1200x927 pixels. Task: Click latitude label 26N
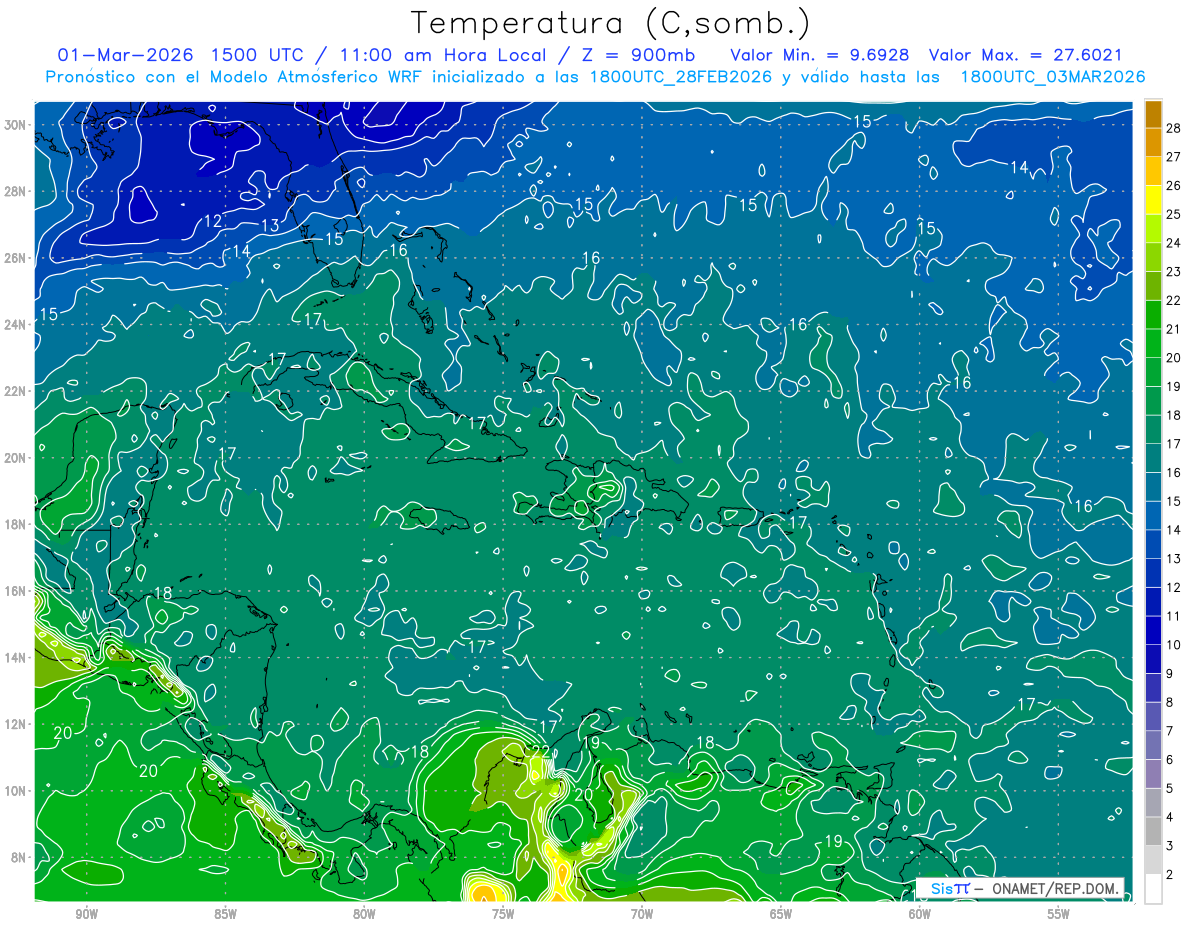click(17, 258)
